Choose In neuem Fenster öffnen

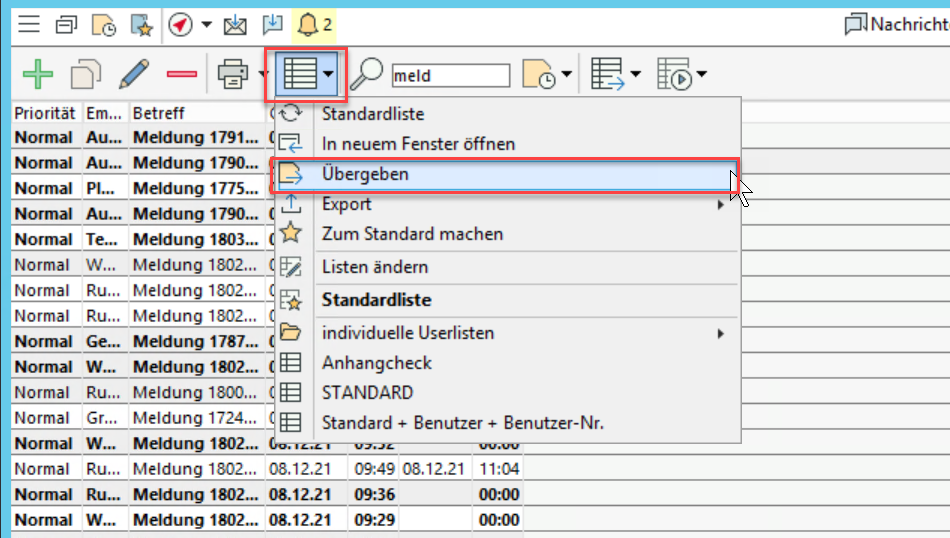tap(418, 144)
